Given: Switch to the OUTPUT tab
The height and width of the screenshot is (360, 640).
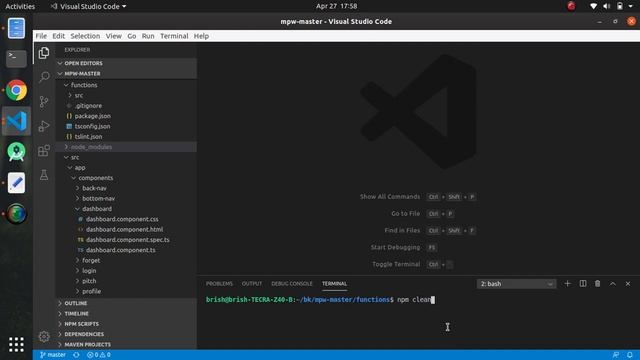Looking at the screenshot, I should (252, 284).
